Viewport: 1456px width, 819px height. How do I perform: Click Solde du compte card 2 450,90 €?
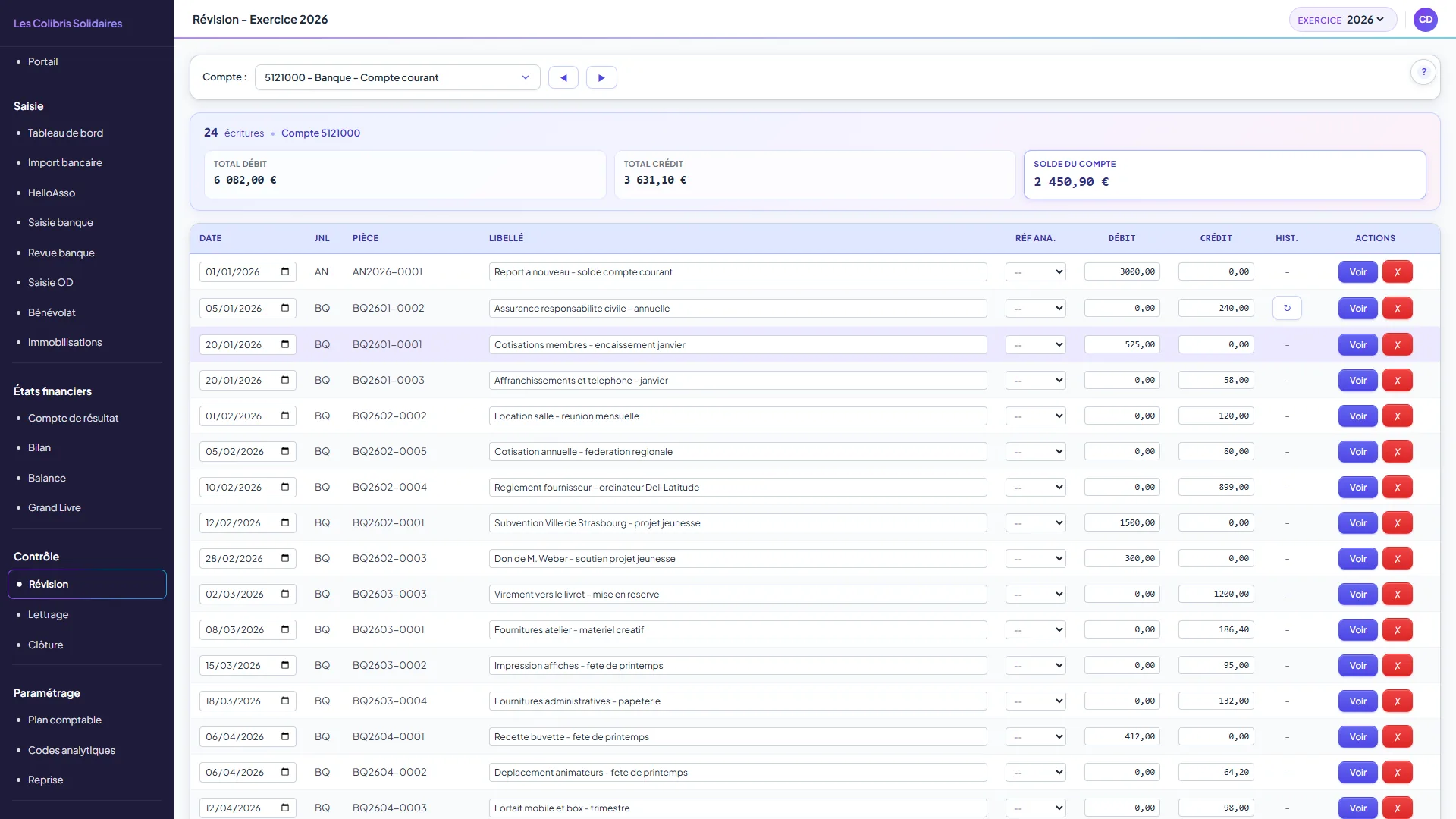click(1224, 174)
